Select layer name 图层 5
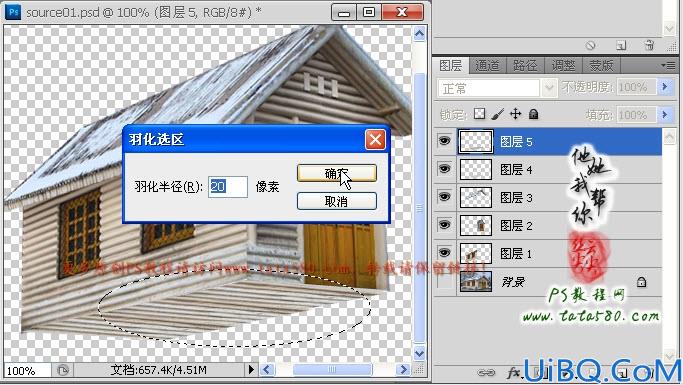Image resolution: width=683 pixels, height=385 pixels. click(x=516, y=142)
